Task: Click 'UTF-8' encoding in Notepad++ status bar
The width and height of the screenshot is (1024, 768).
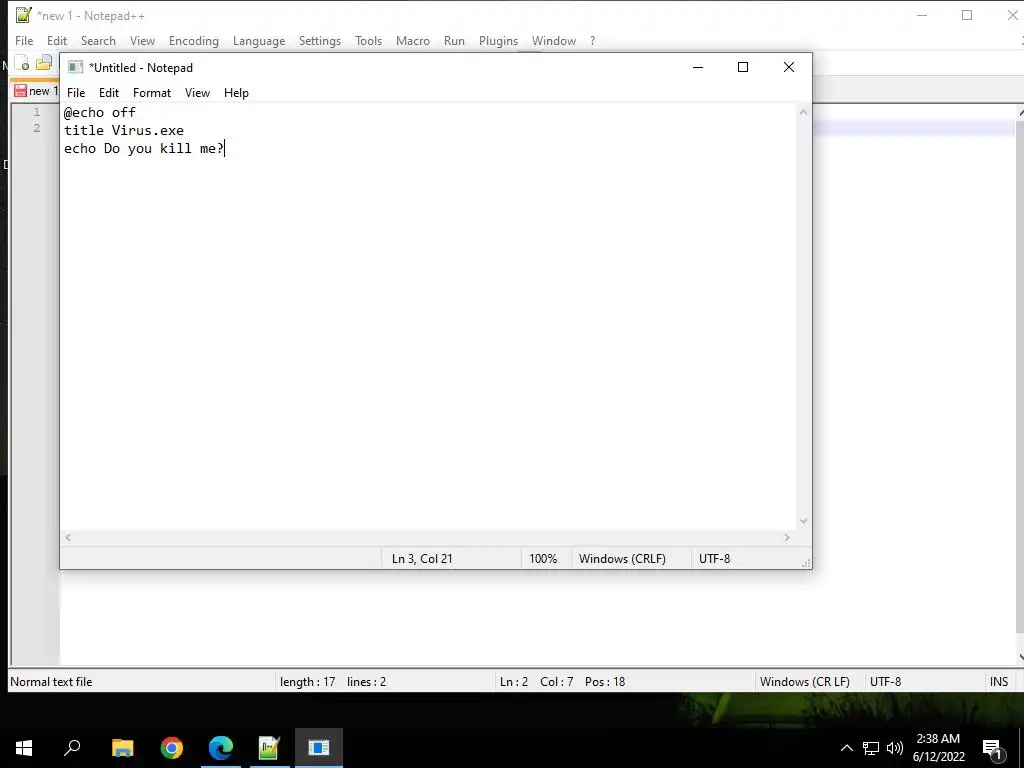Action: [x=885, y=682]
